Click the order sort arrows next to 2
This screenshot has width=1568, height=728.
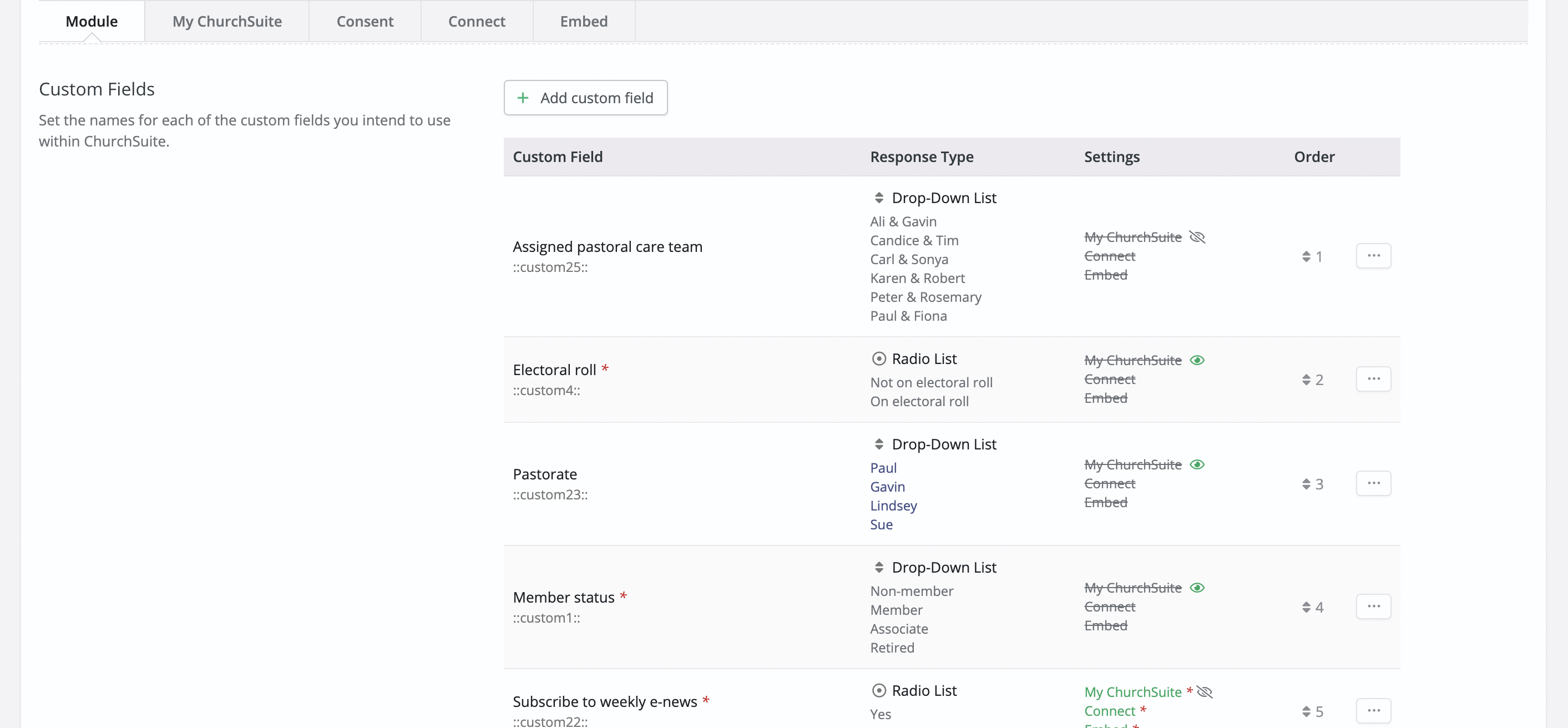[x=1306, y=380]
